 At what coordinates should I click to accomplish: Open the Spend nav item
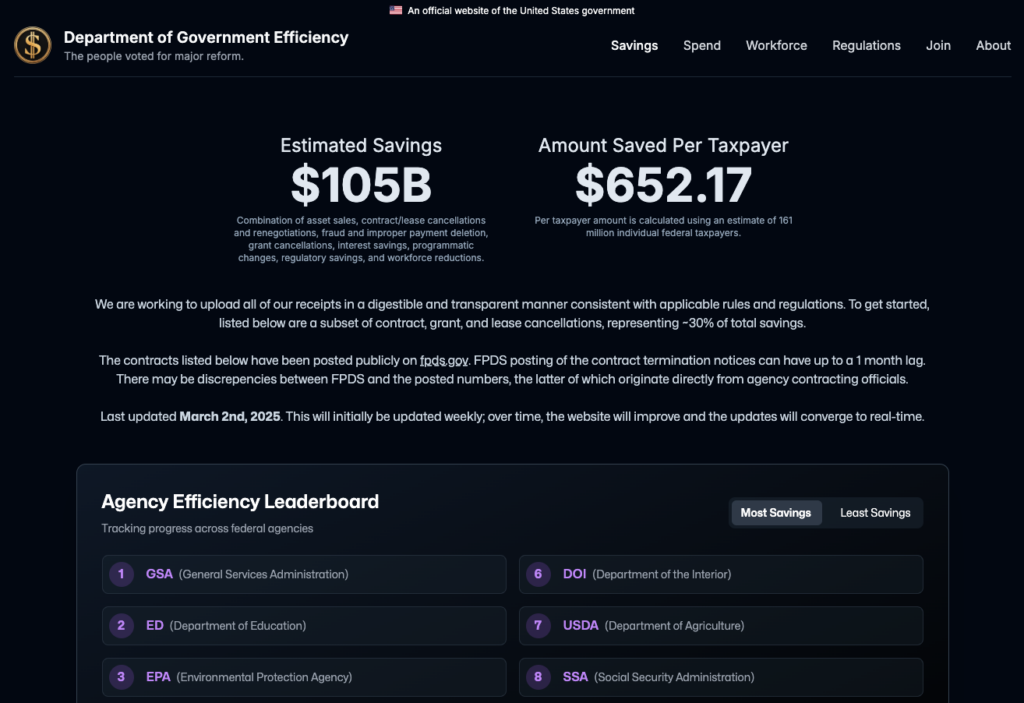[x=702, y=46]
